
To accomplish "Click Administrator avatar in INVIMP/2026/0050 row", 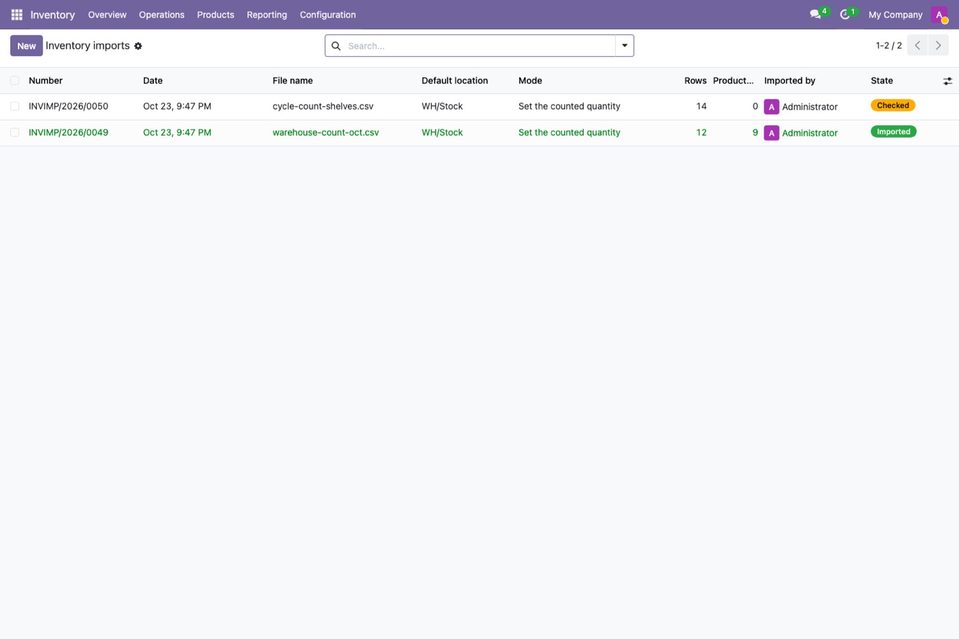I will 771,106.
